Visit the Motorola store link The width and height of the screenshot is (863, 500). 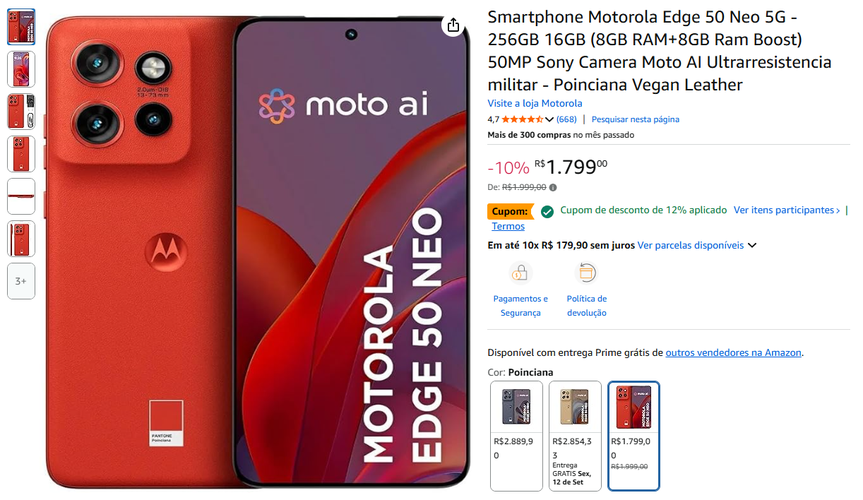point(534,104)
